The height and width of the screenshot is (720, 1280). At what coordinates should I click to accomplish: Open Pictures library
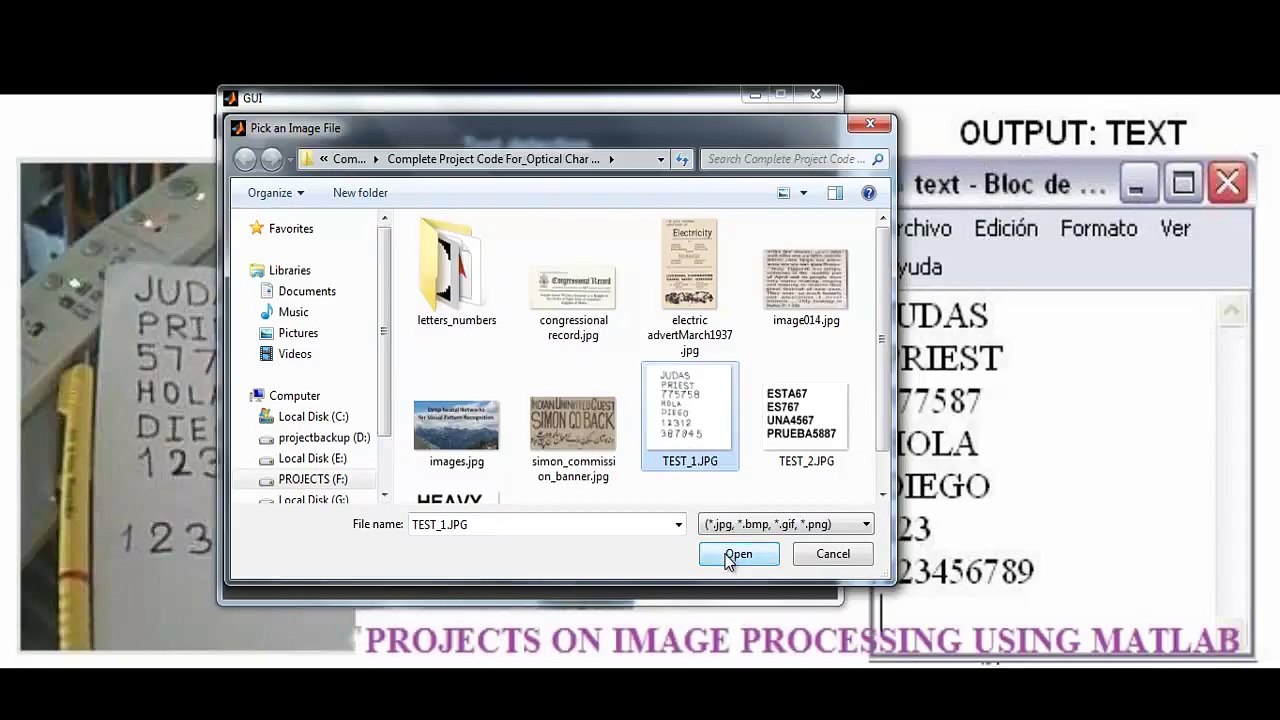(288, 334)
